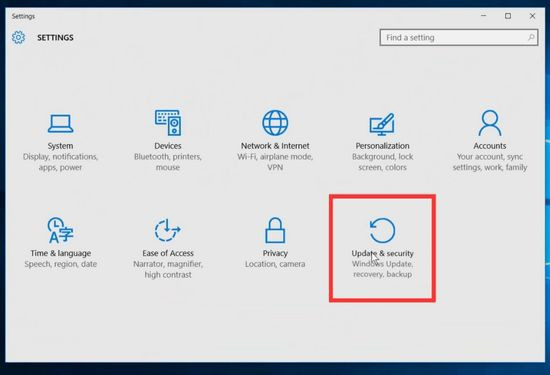
Task: Click the Accounts label text
Action: click(490, 146)
